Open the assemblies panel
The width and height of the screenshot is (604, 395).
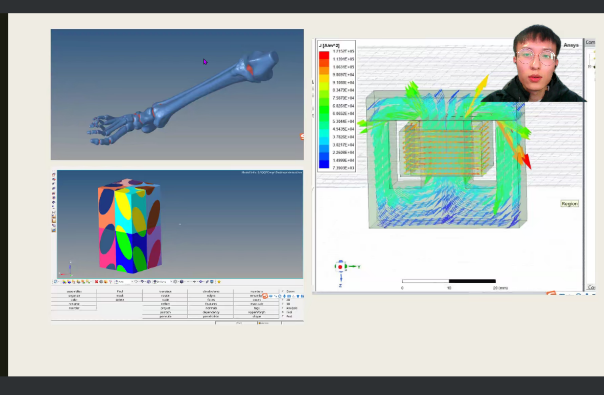(x=74, y=291)
